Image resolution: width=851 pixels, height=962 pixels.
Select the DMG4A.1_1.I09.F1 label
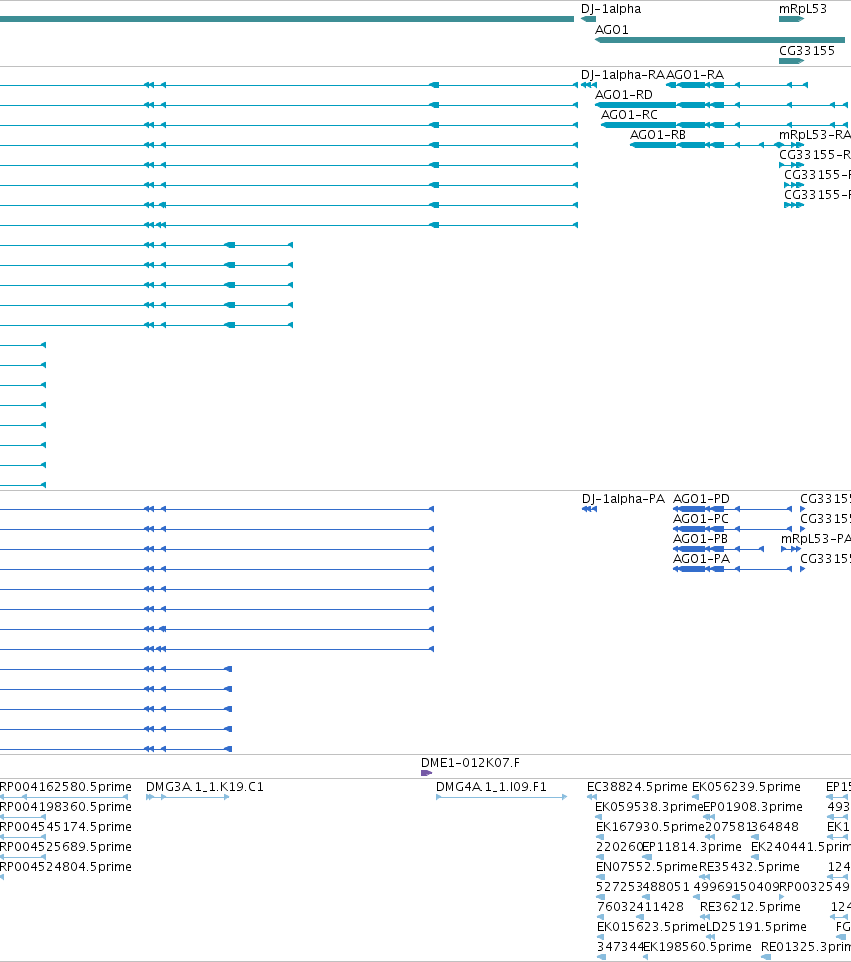point(491,787)
